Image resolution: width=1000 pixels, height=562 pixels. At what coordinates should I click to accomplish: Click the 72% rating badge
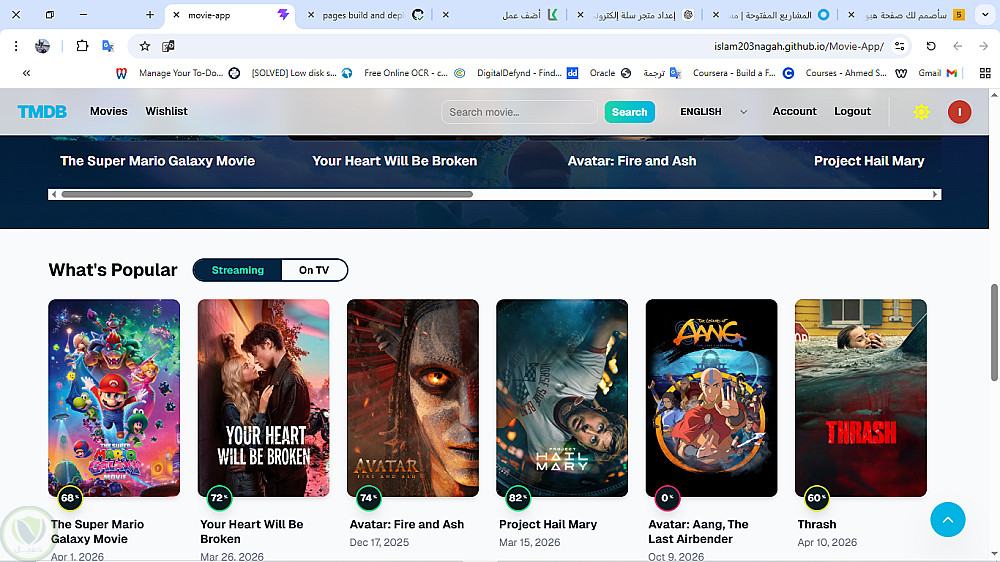(219, 498)
